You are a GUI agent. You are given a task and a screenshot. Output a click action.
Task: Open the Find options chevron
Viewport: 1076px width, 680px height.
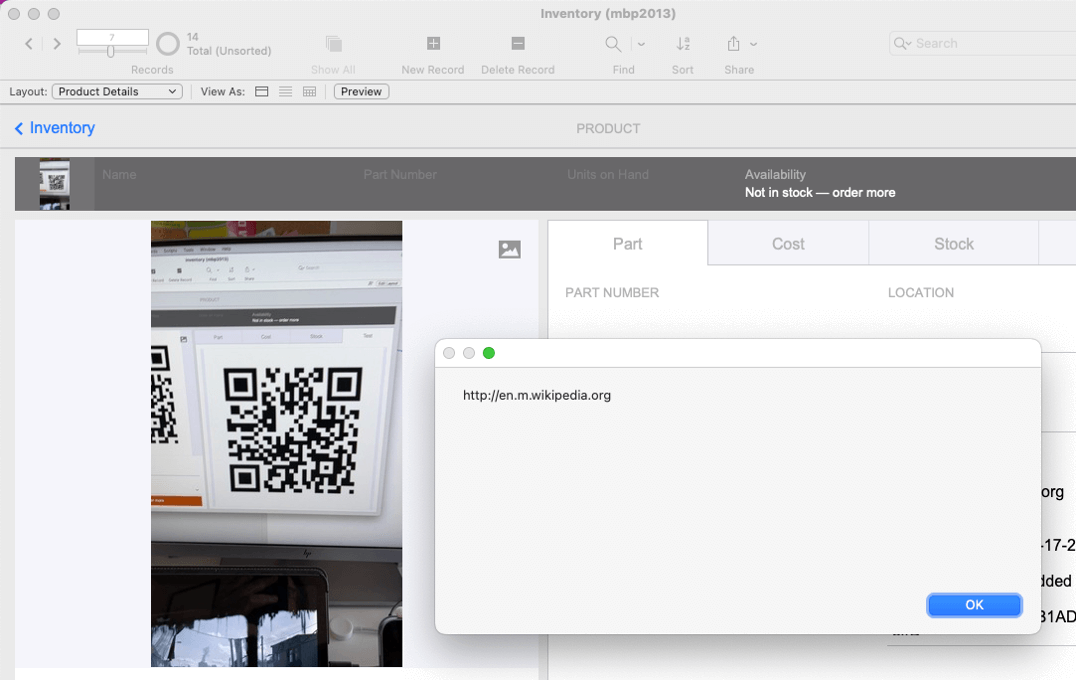(640, 44)
